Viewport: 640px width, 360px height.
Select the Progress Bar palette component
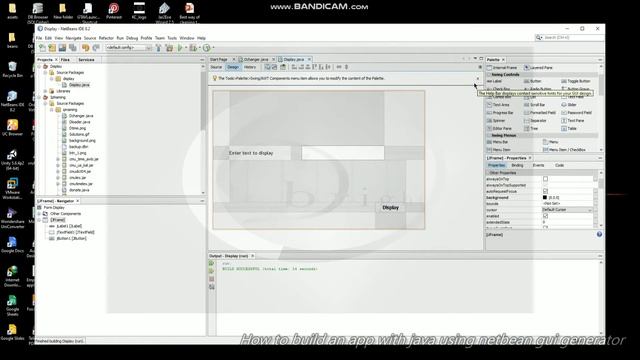[500, 113]
